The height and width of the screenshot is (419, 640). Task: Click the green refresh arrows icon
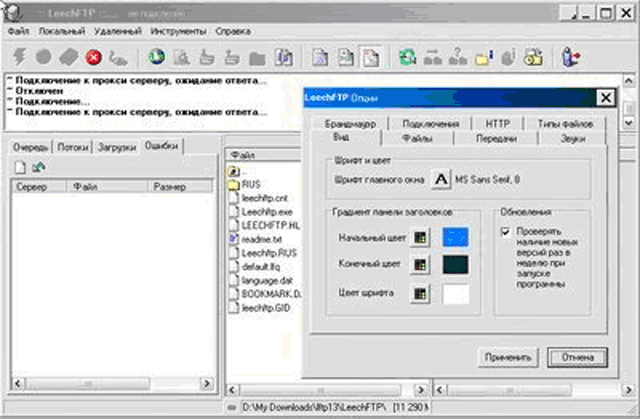click(407, 57)
